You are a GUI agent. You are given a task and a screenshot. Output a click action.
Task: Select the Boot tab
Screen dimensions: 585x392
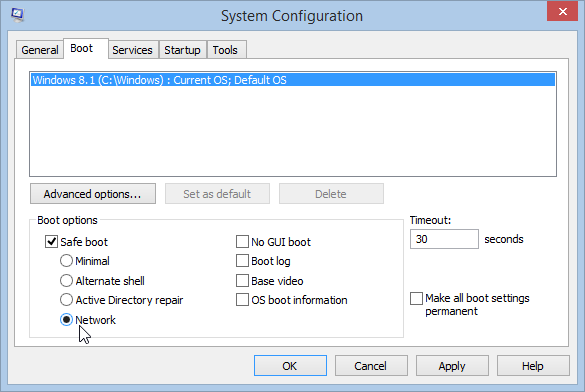86,48
